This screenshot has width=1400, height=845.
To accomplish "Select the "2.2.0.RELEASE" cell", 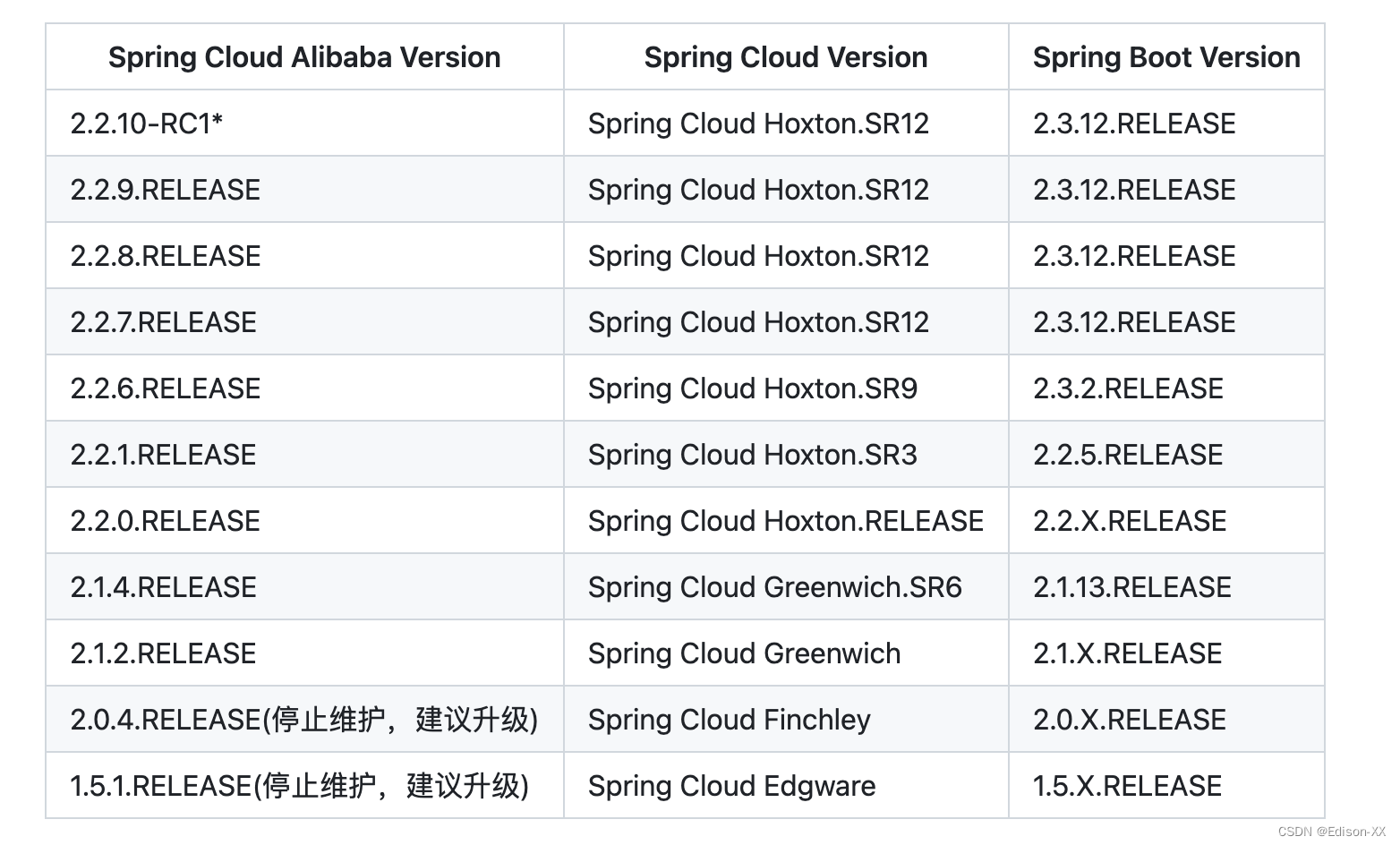I will (304, 521).
